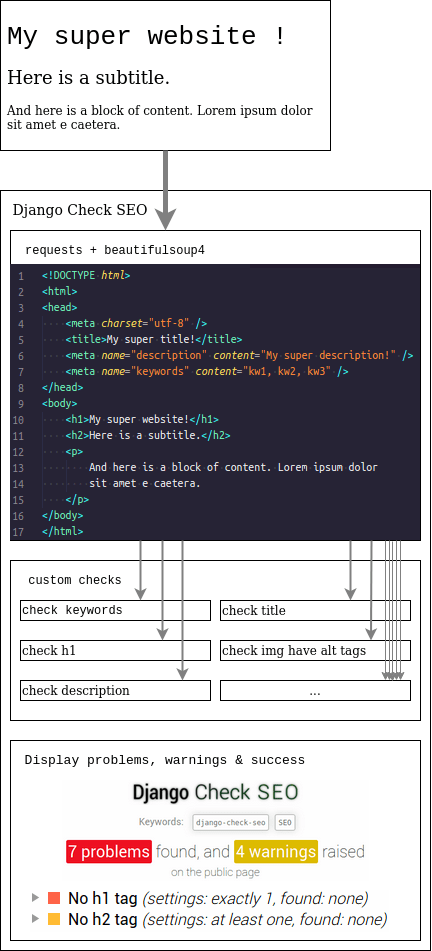Click '(settings: at least one, found: none)' text
This screenshot has width=432, height=951.
[265, 920]
